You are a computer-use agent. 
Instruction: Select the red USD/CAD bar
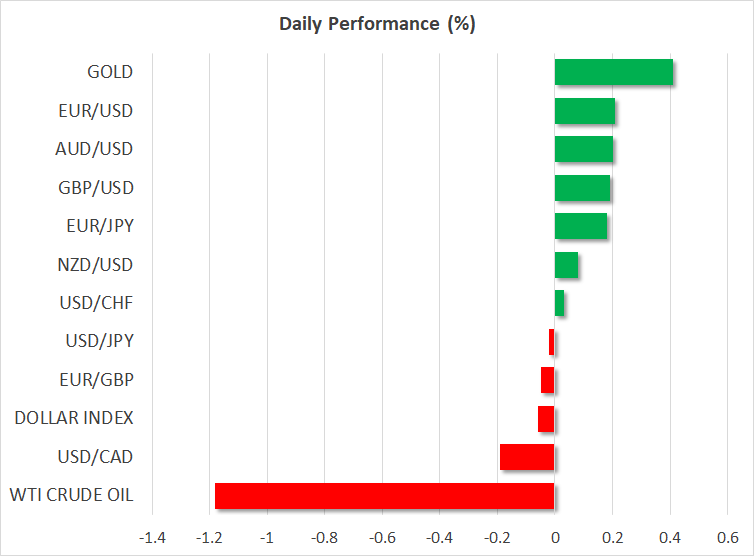(x=526, y=457)
